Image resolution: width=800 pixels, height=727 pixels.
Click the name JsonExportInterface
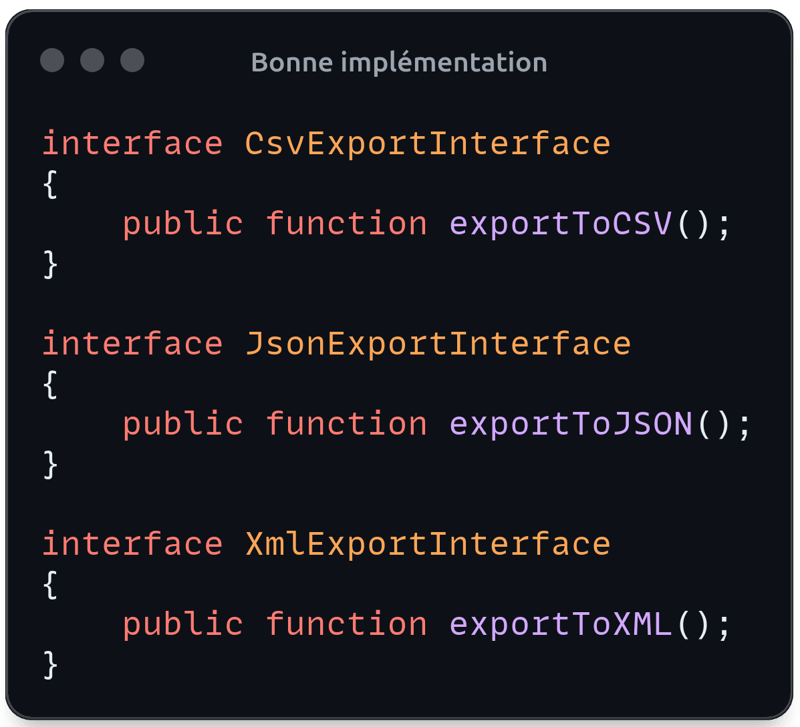(438, 344)
